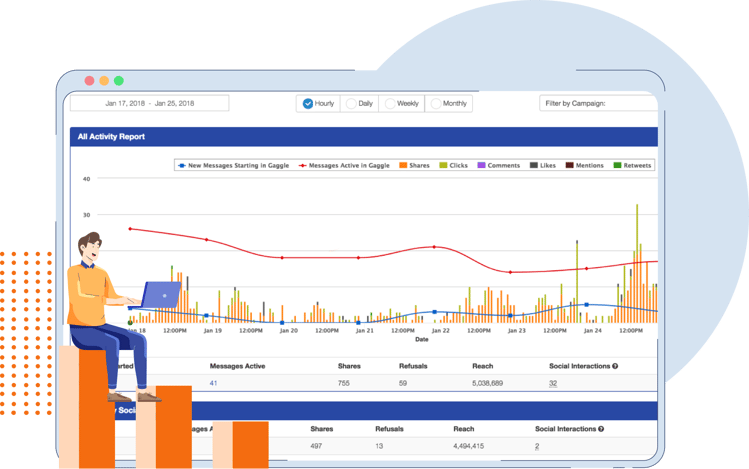Image resolution: width=749 pixels, height=469 pixels.
Task: Click the Shares column header in first table
Action: click(349, 366)
